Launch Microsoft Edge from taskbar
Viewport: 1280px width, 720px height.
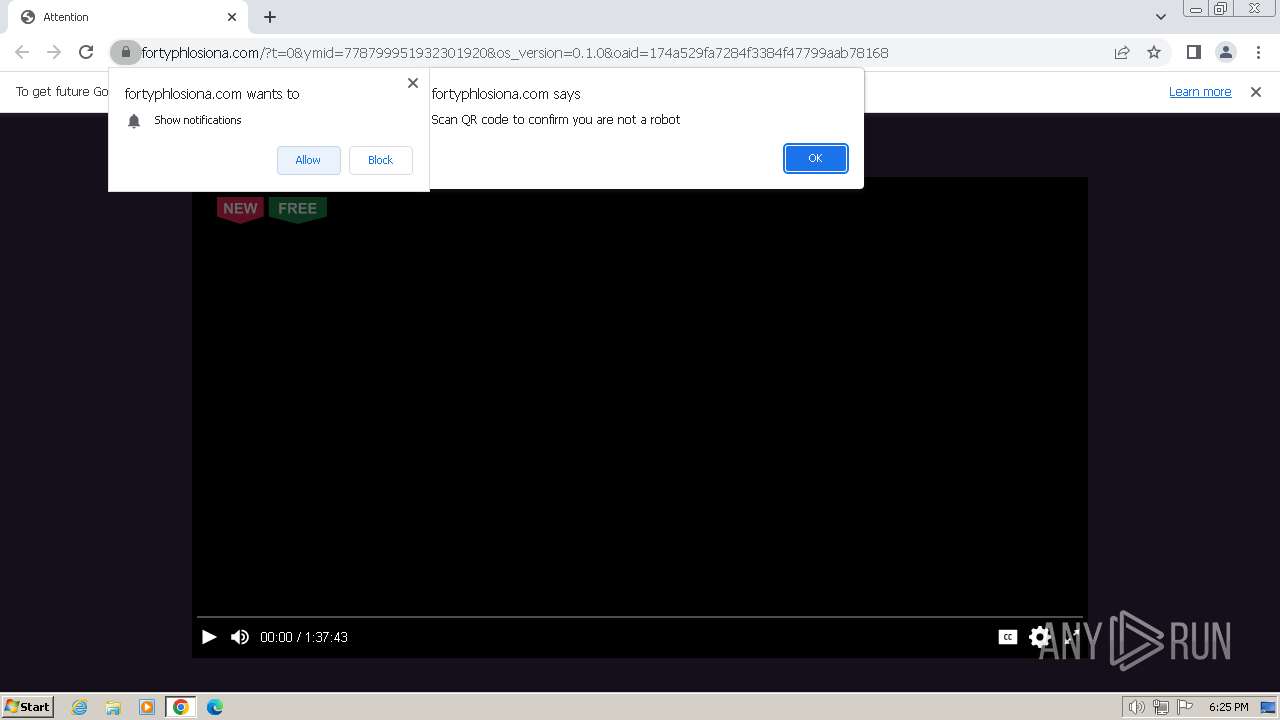pos(215,707)
